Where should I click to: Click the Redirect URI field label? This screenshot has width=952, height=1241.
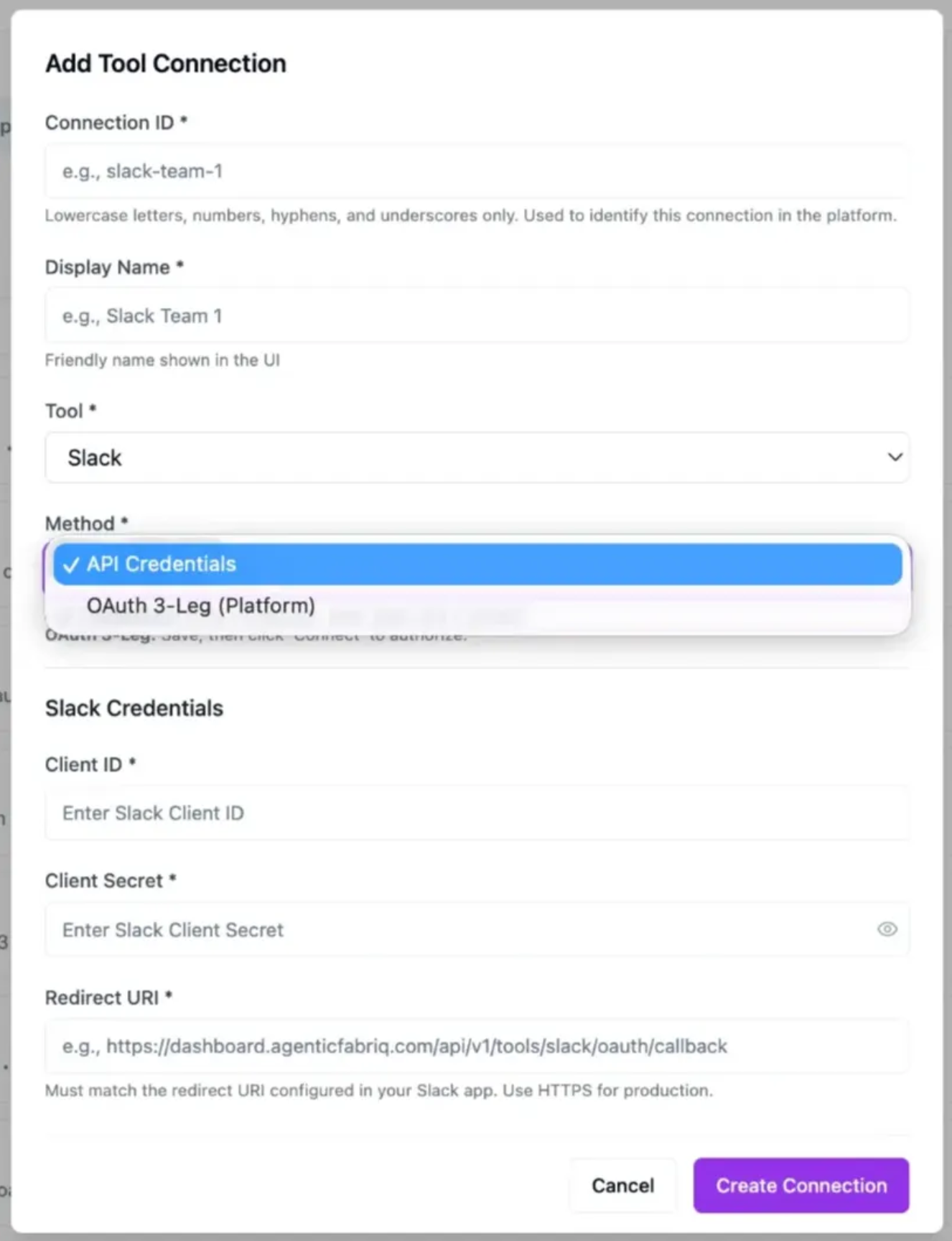[102, 998]
